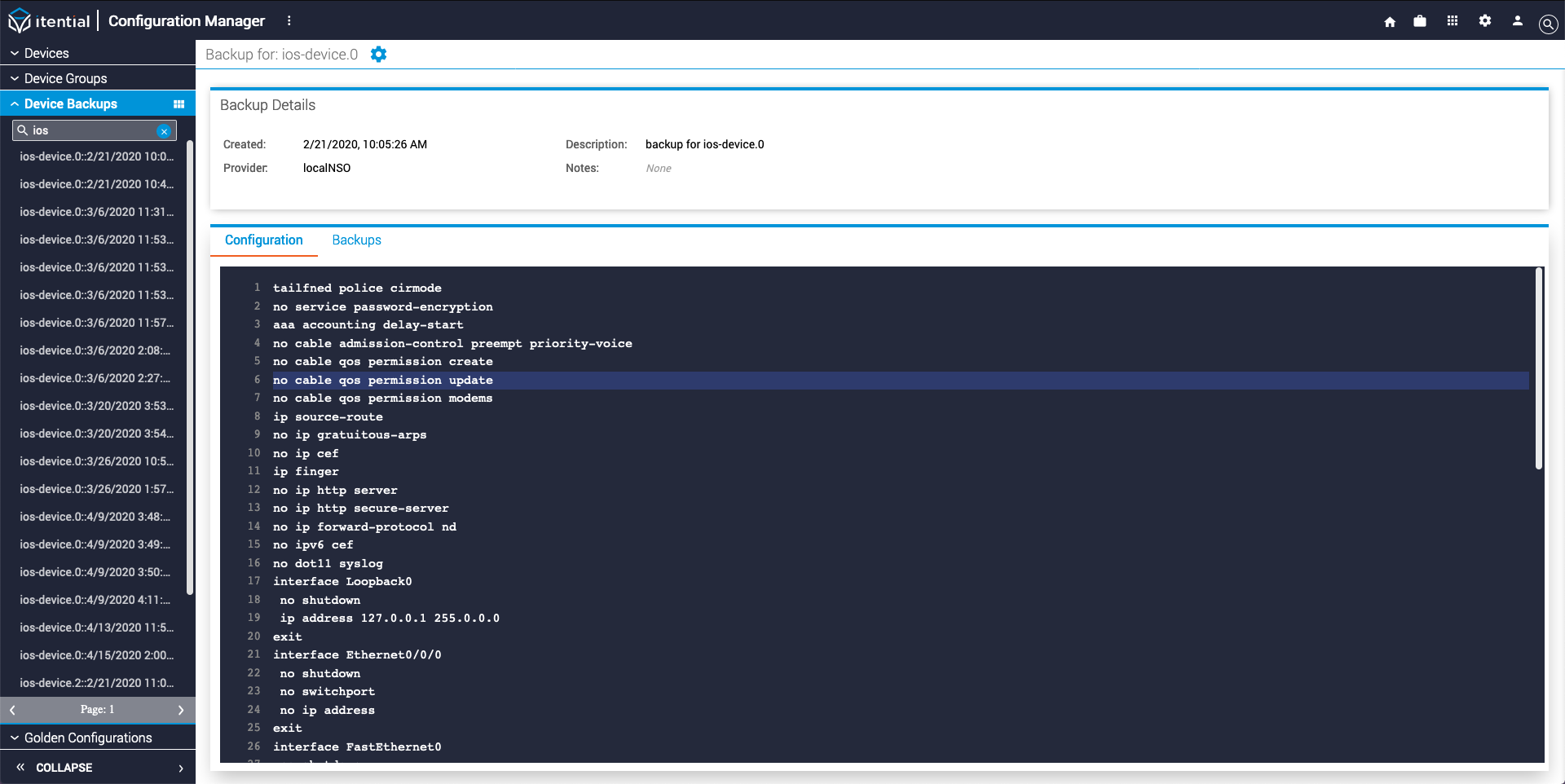This screenshot has width=1565, height=784.
Task: Click line 'interface Loopback0'
Action: tap(342, 582)
